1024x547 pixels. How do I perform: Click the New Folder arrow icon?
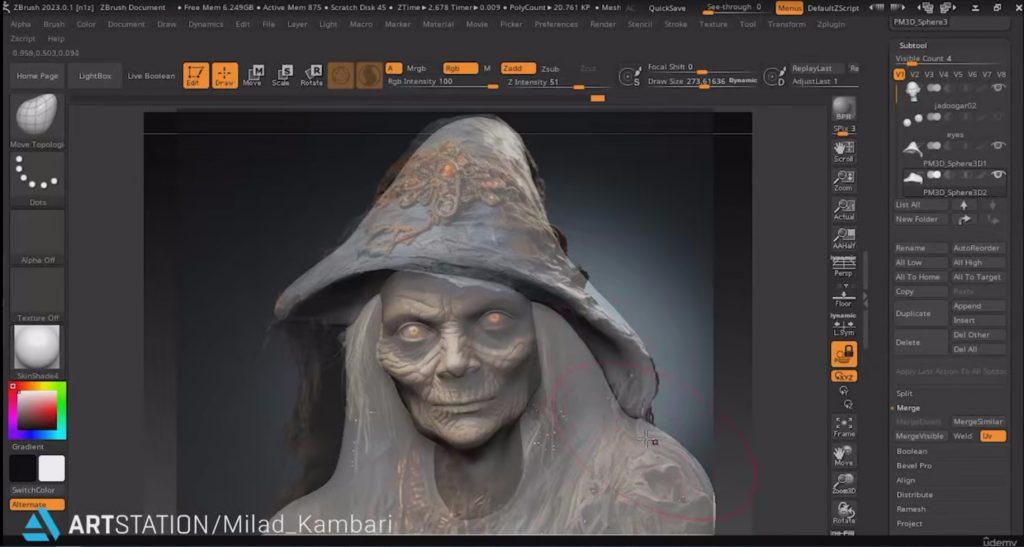963,219
